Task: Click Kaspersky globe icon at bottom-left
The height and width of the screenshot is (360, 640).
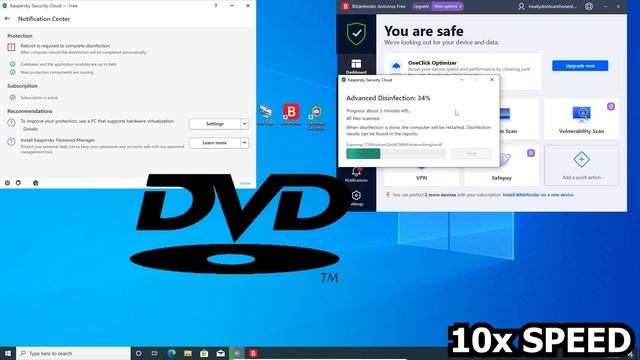Action: click(36, 183)
